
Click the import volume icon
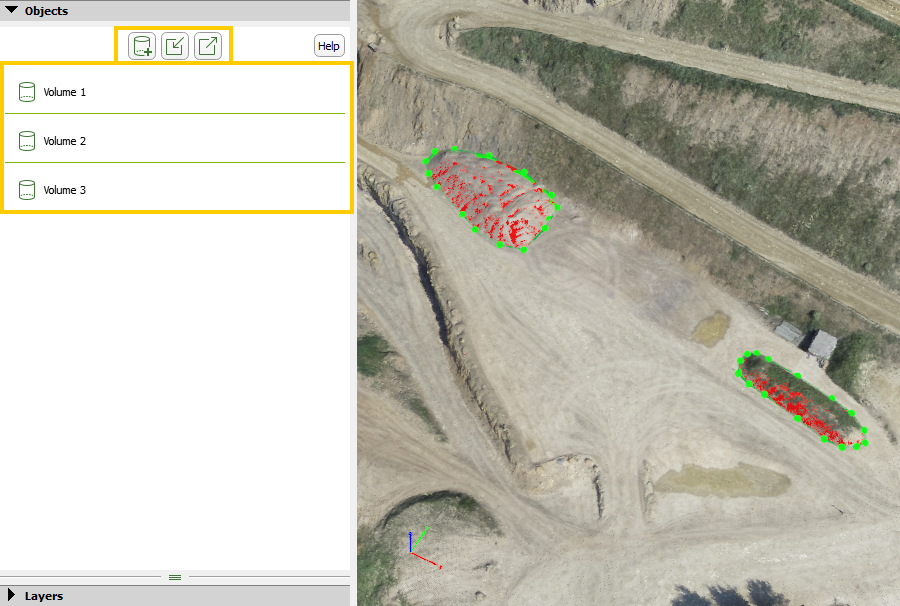(174, 45)
